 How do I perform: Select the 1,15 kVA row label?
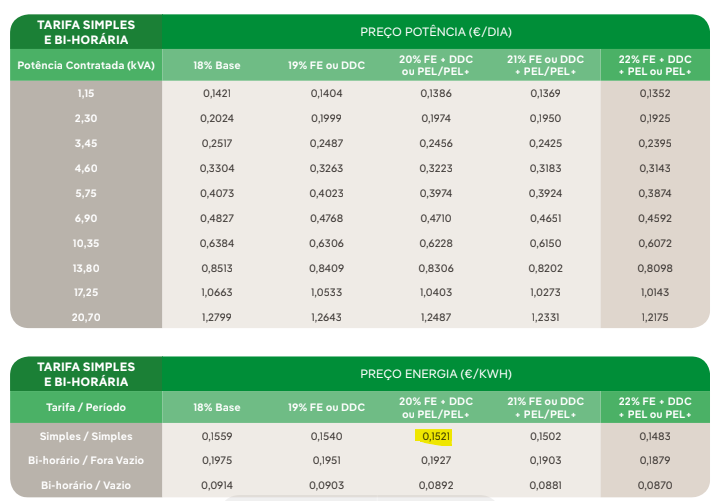(x=85, y=93)
